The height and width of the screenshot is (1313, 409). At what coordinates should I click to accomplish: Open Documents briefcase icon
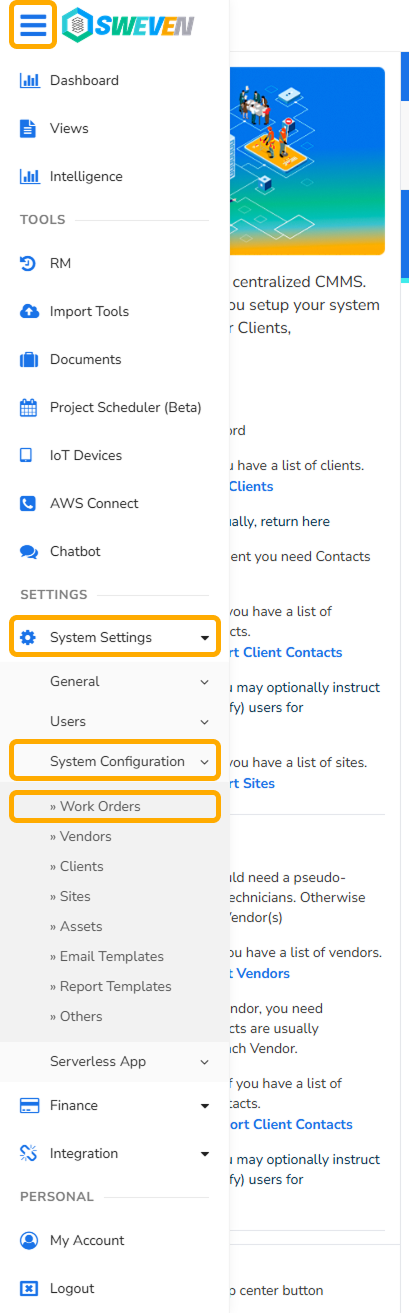(x=29, y=359)
